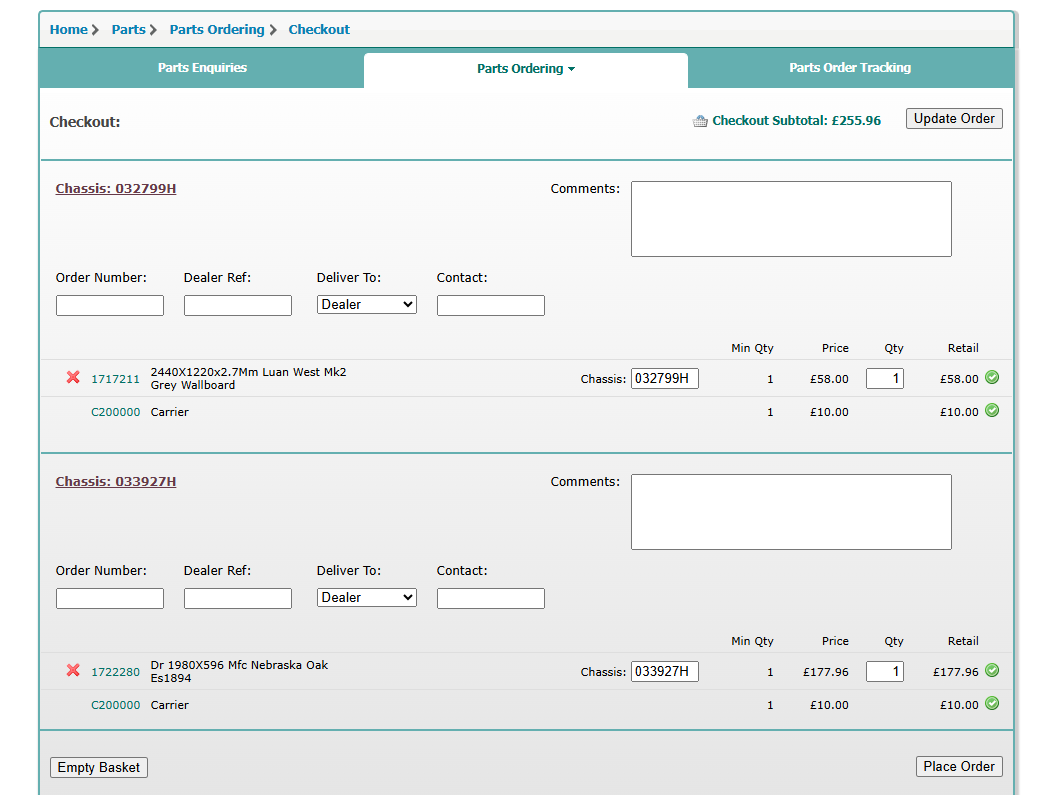
Task: Open the Parts Order Tracking tab
Action: 850,68
